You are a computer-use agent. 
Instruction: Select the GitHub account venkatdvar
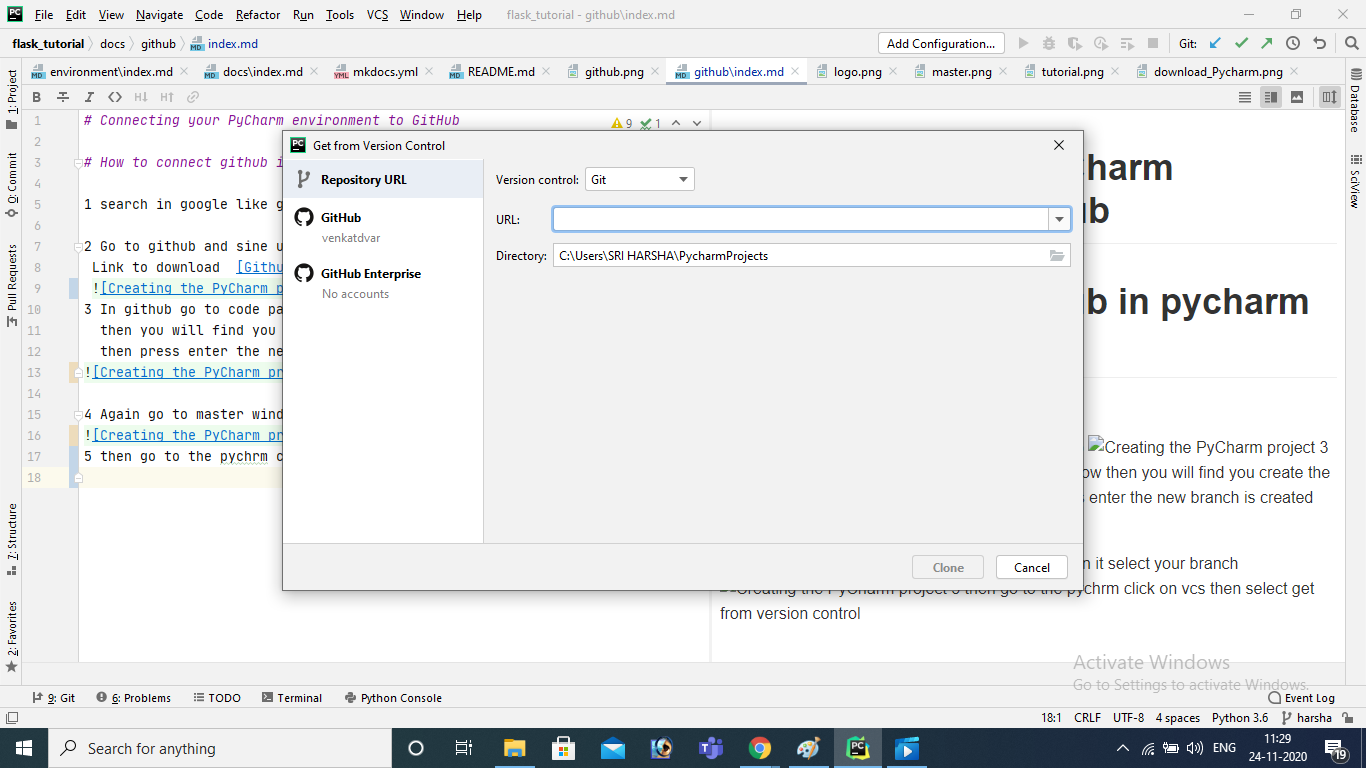[340, 226]
